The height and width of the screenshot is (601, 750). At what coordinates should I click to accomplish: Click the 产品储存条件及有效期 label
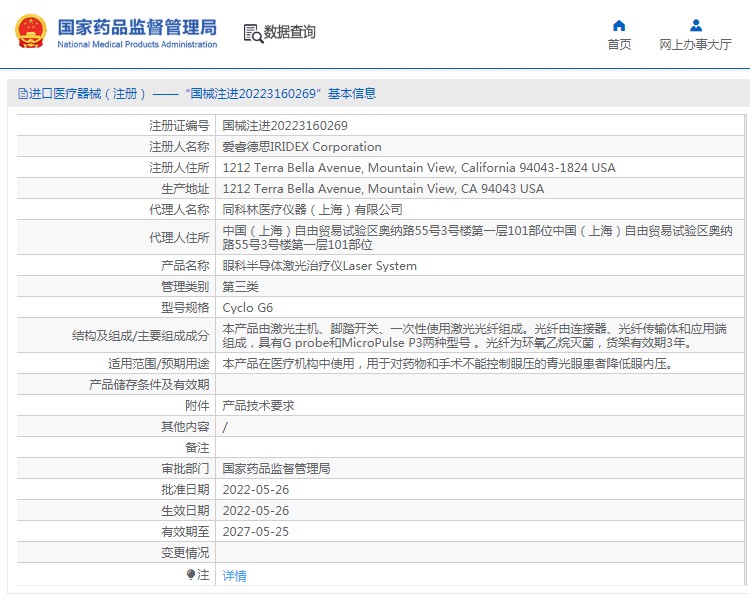[149, 385]
